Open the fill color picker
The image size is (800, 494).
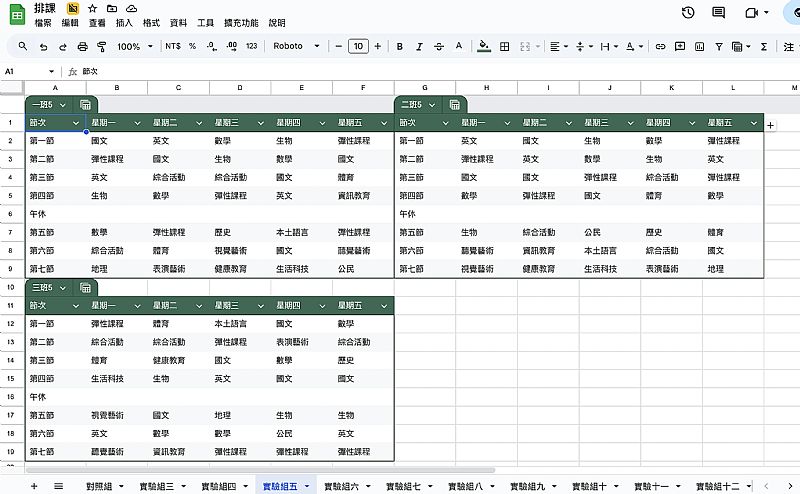[485, 46]
